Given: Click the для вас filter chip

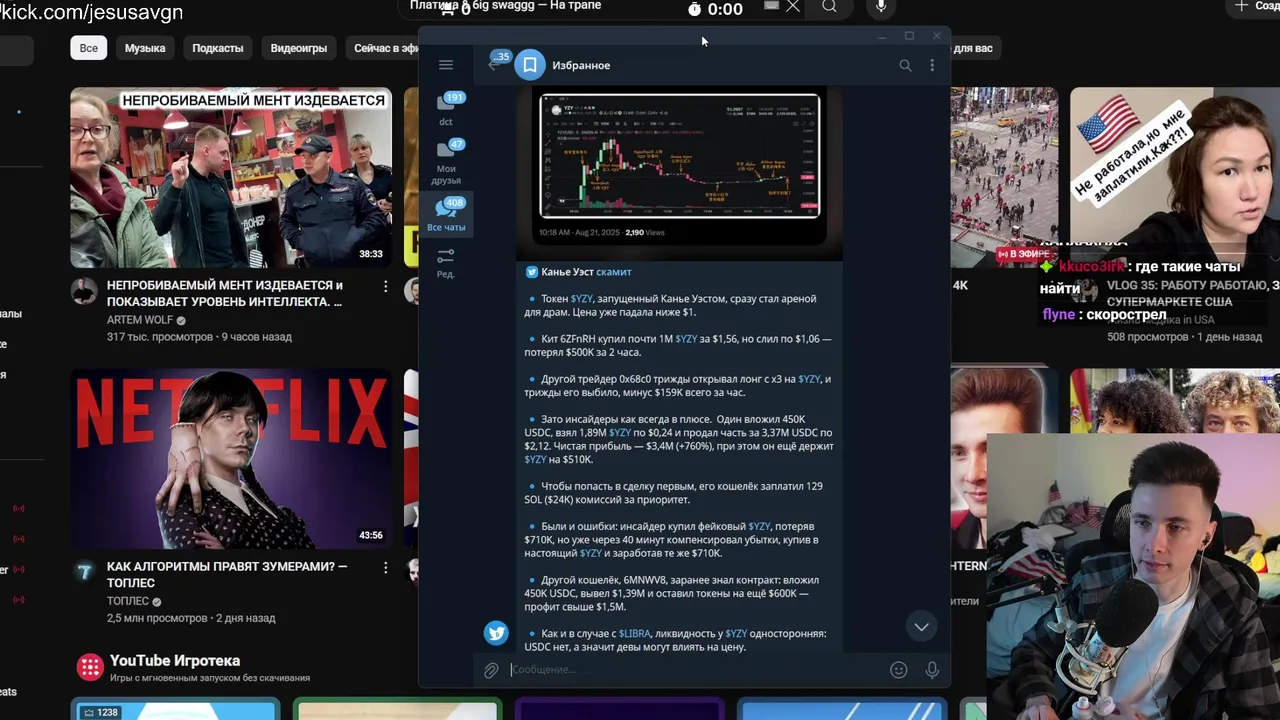Looking at the screenshot, I should 973,48.
